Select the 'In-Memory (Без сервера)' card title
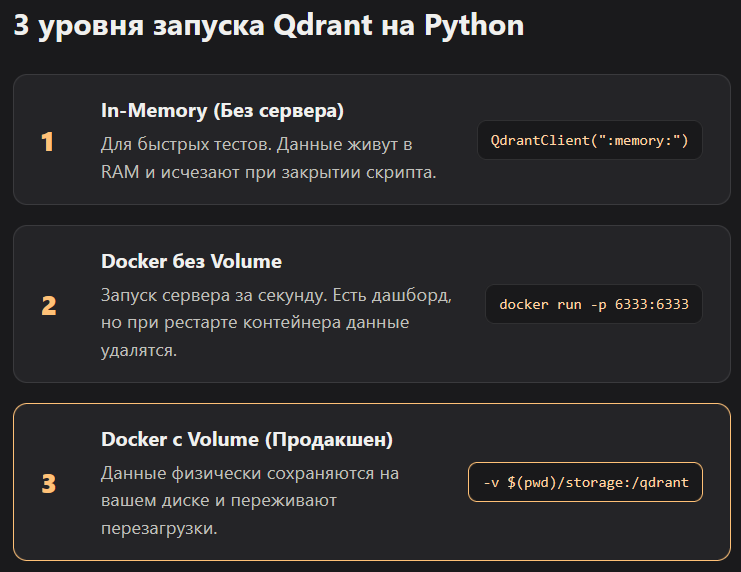The width and height of the screenshot is (741, 572). [x=222, y=111]
